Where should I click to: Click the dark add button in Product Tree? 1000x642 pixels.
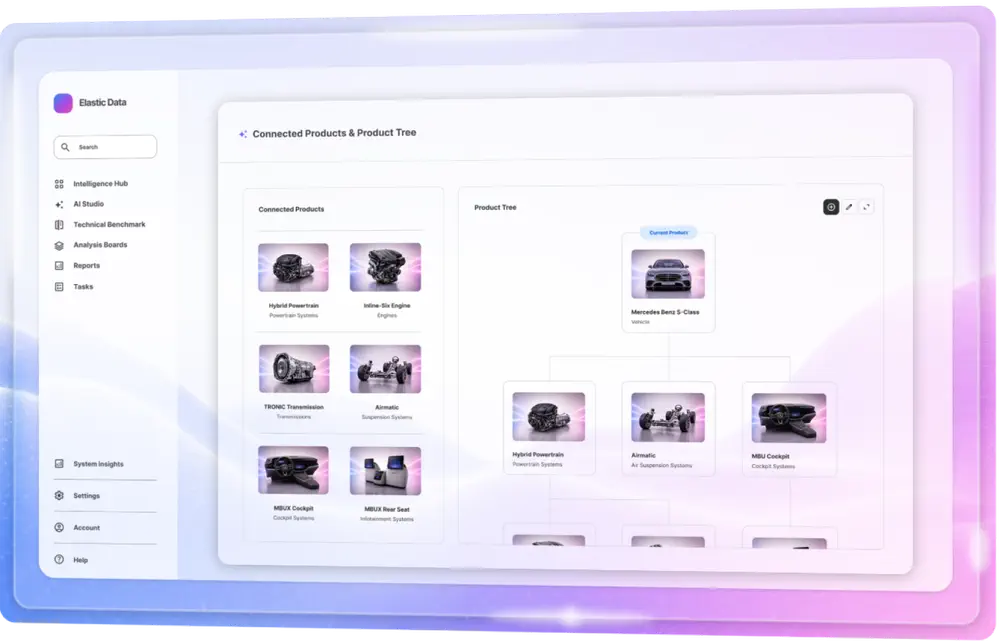pyautogui.click(x=831, y=207)
